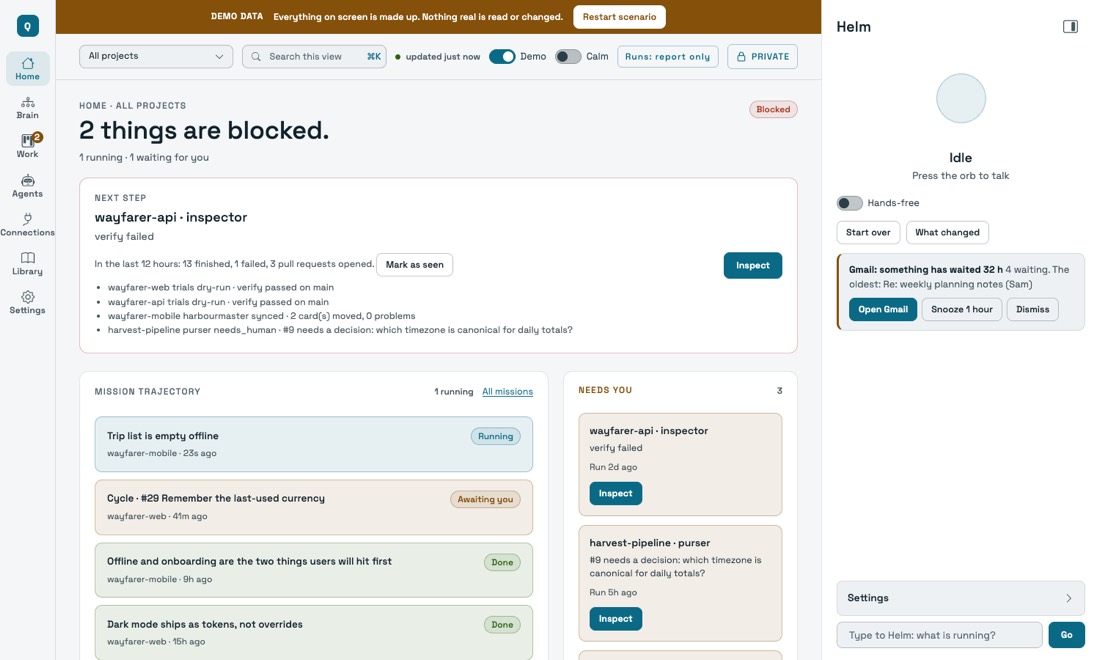Click the wayfarer-api trials dry-run bullet
1100x660 pixels.
pyautogui.click(x=218, y=302)
